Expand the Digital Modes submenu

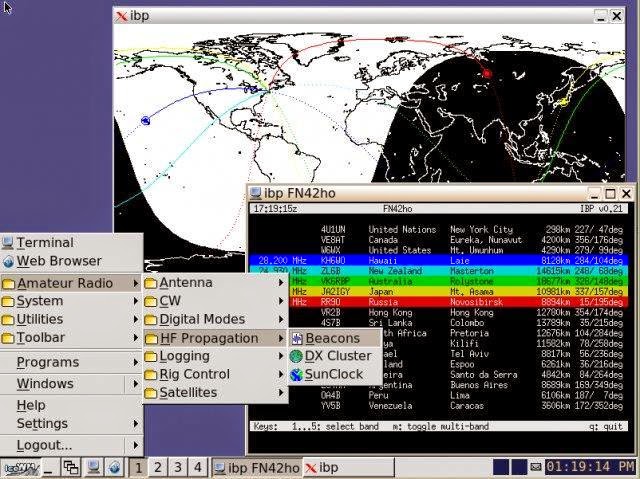(215, 319)
